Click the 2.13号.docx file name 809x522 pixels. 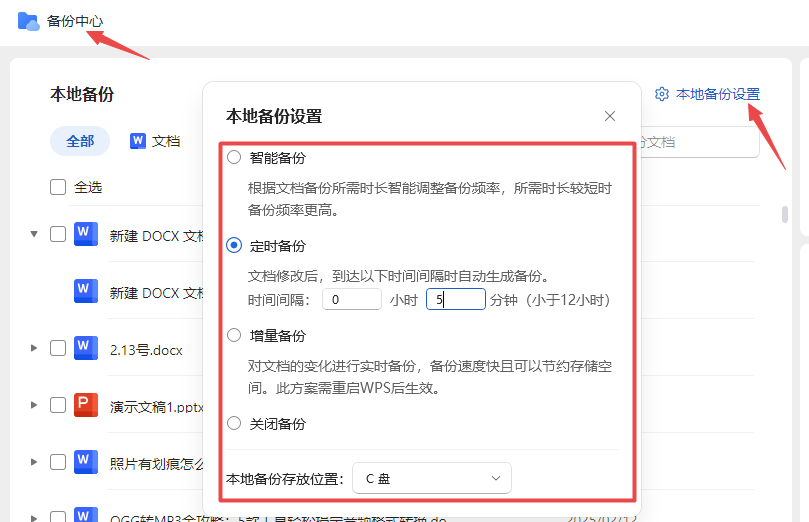[146, 350]
